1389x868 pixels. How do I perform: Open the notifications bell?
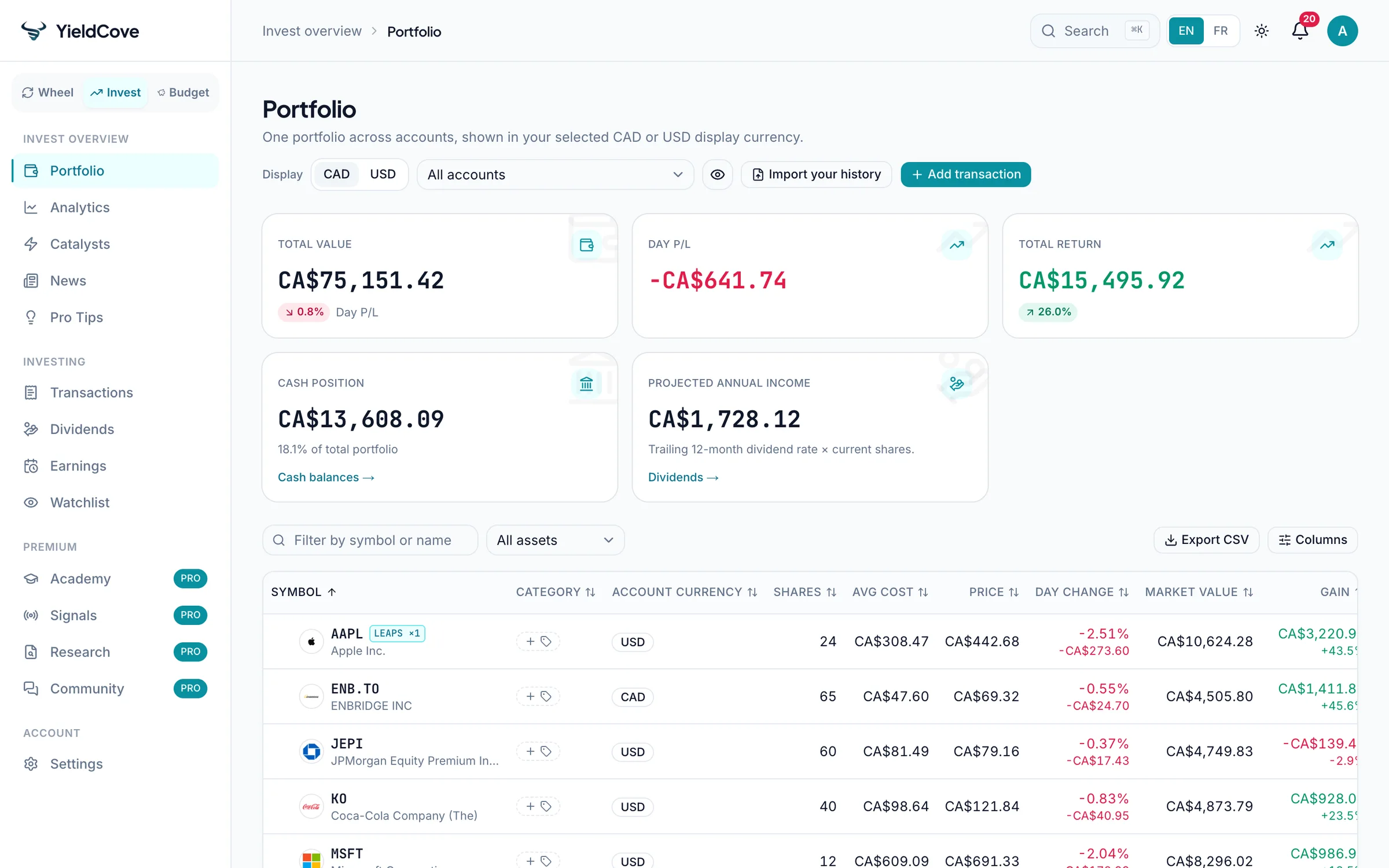(1300, 31)
